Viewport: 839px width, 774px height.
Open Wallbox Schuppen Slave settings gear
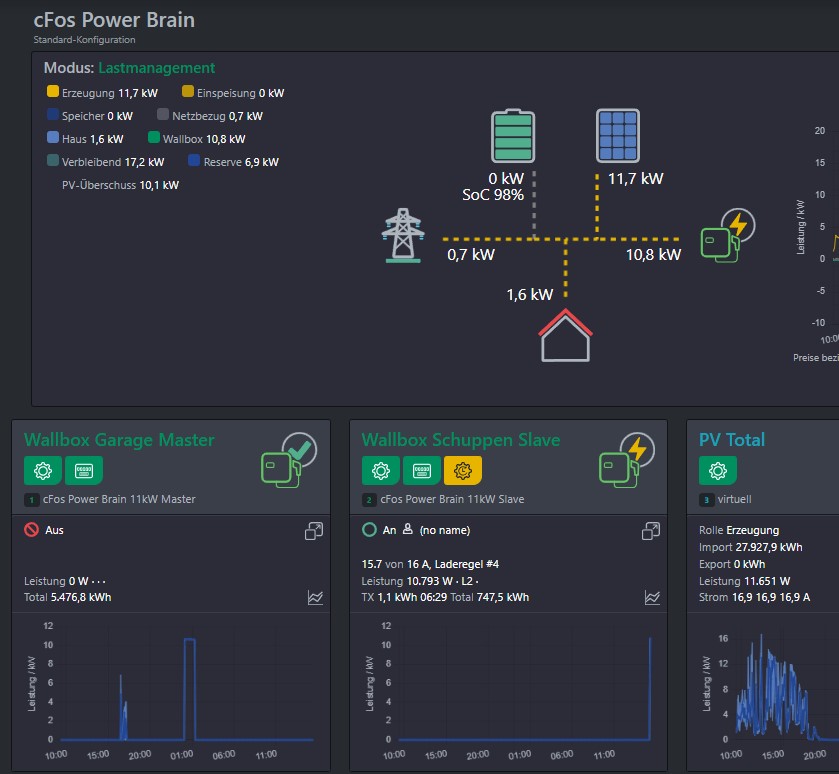[x=381, y=470]
